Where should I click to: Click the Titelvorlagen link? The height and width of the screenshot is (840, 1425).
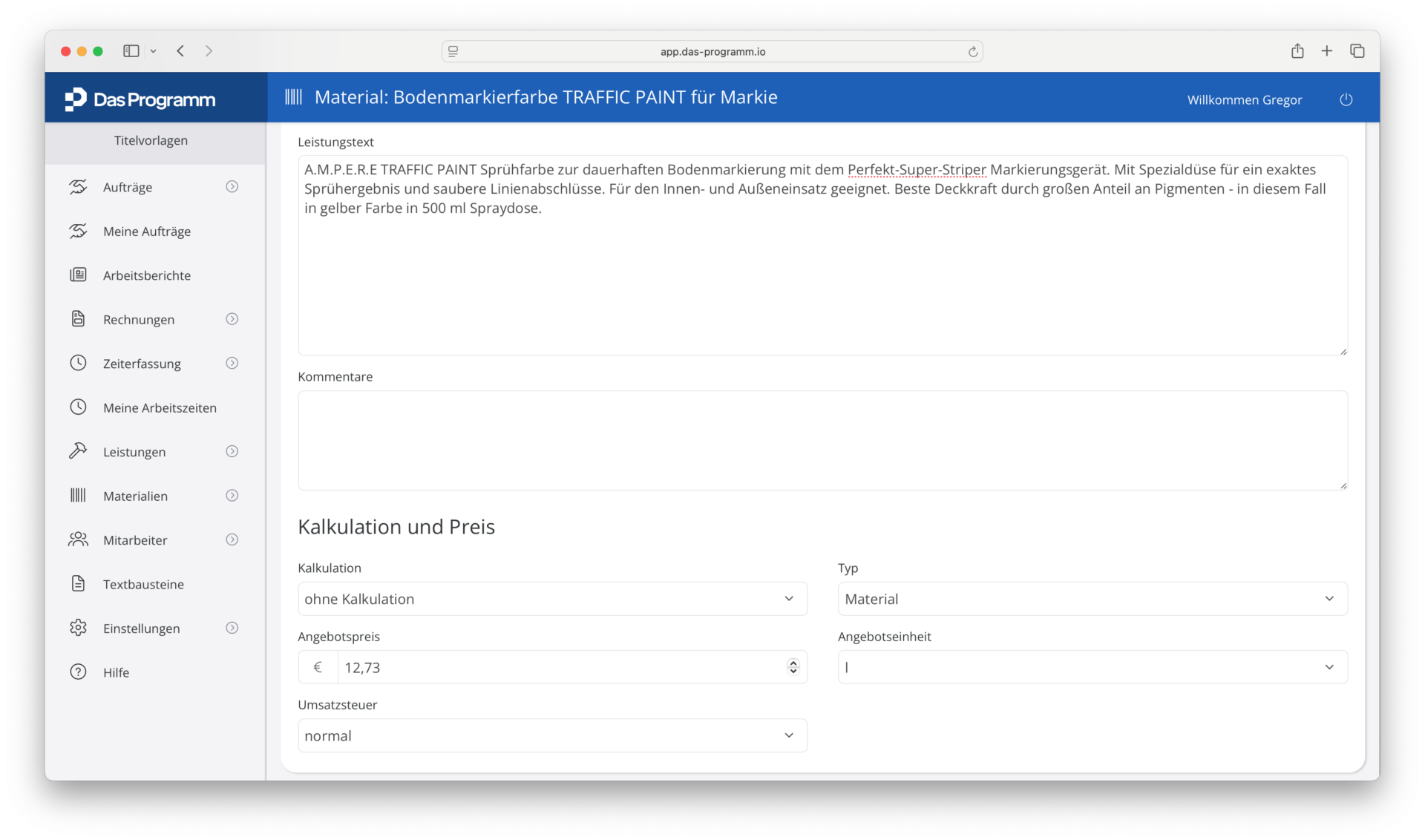(x=151, y=140)
